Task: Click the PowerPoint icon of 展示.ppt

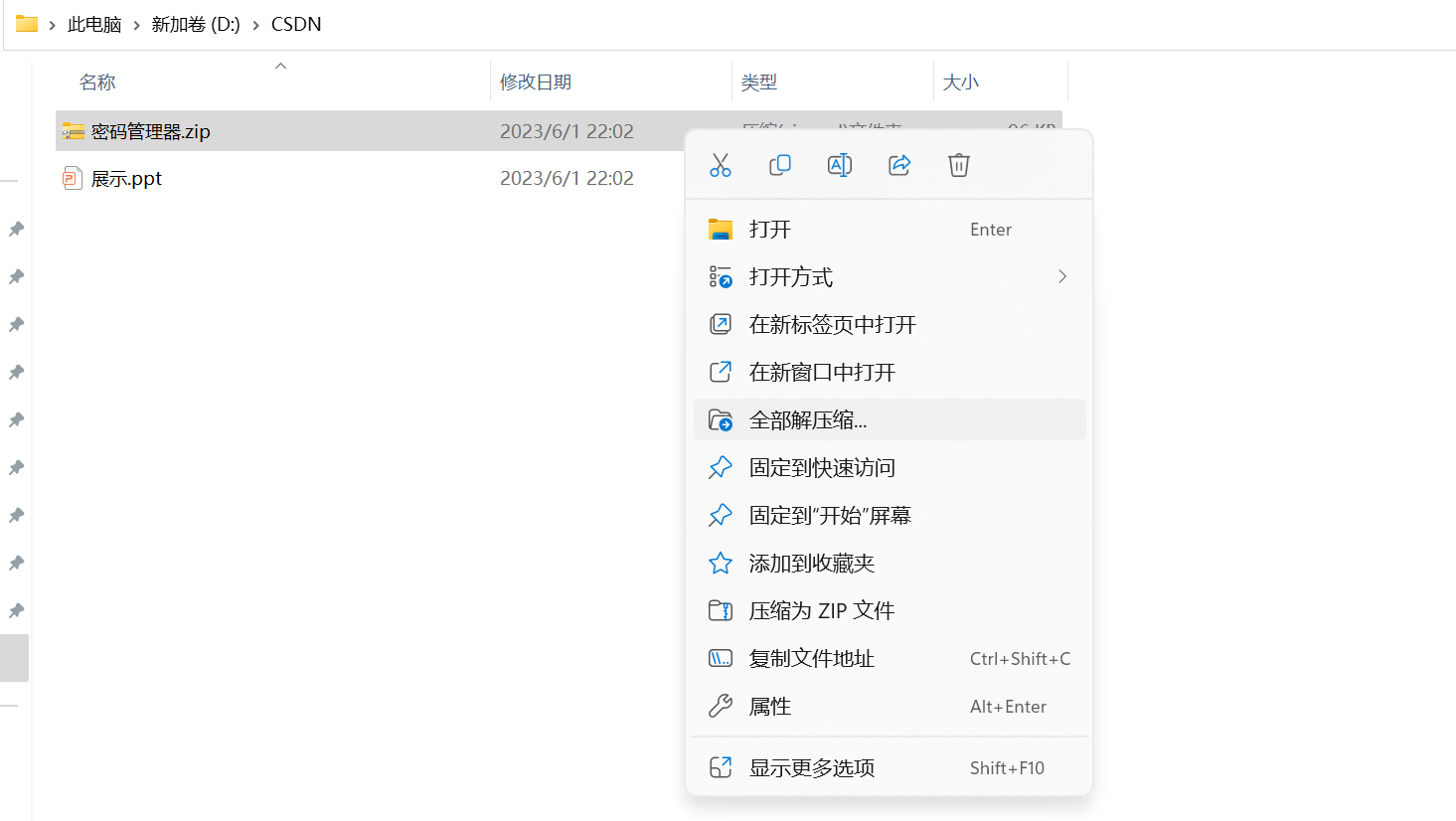Action: point(73,179)
